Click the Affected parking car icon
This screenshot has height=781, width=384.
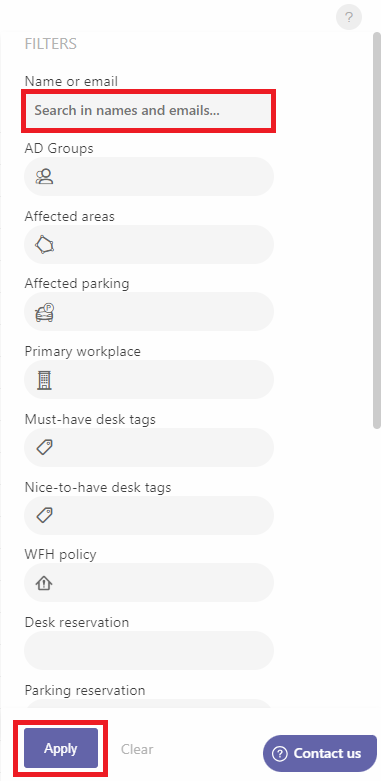(x=44, y=312)
